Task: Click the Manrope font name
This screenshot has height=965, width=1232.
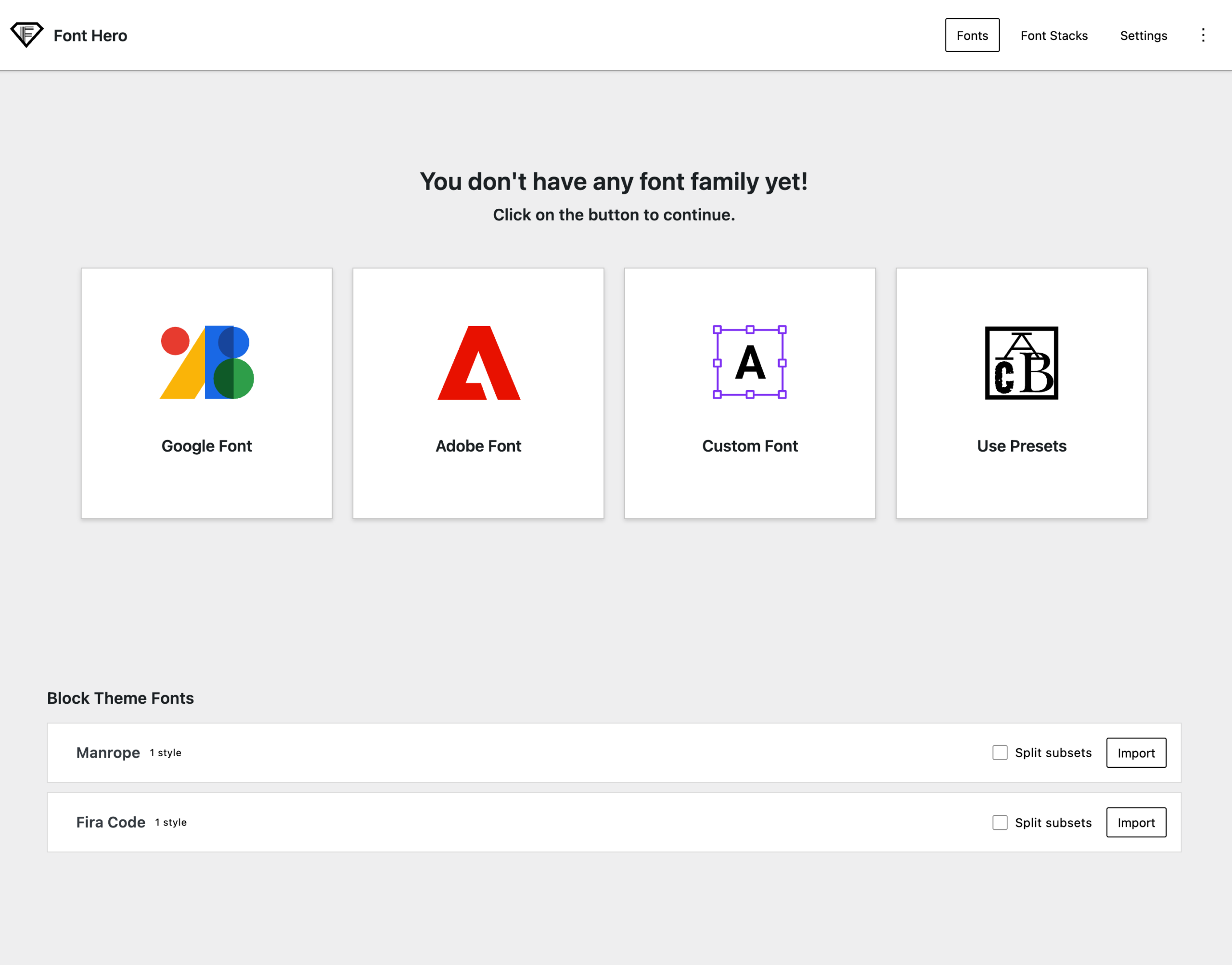Action: pyautogui.click(x=108, y=752)
